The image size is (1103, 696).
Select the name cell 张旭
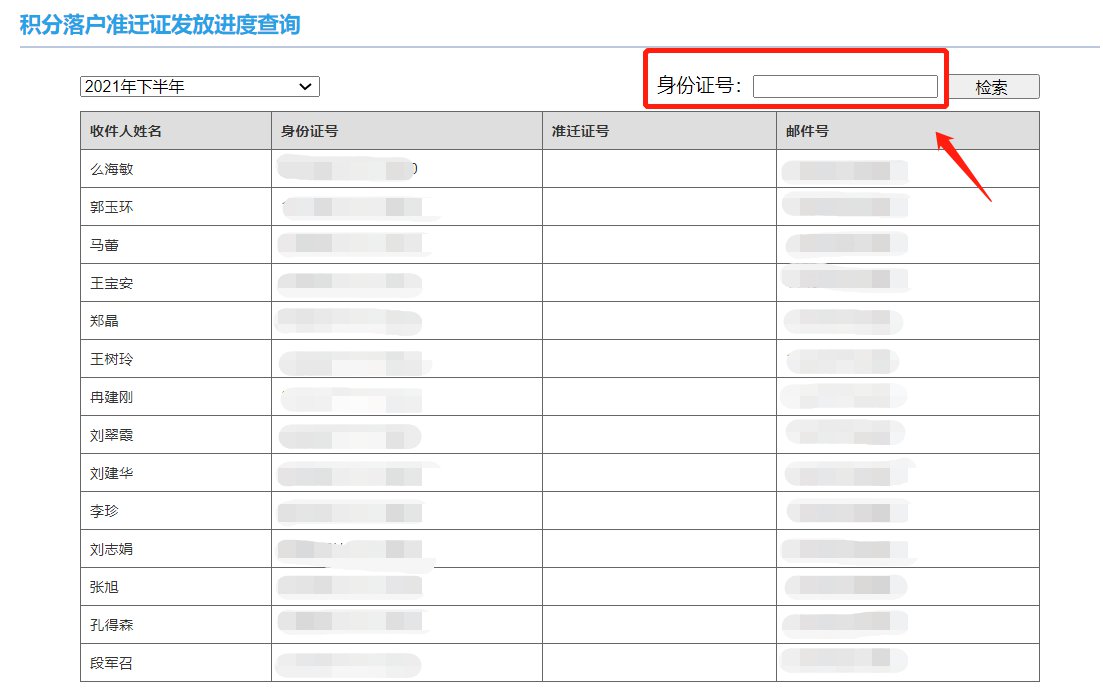click(176, 587)
